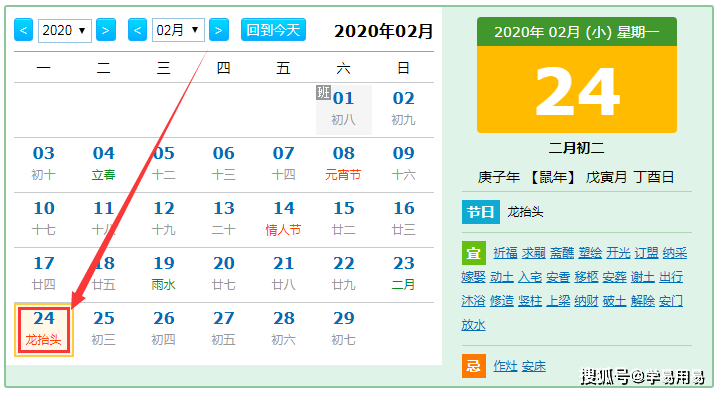Image resolution: width=720 pixels, height=394 pixels.
Task: Open the 纳财 link
Action: (x=586, y=301)
